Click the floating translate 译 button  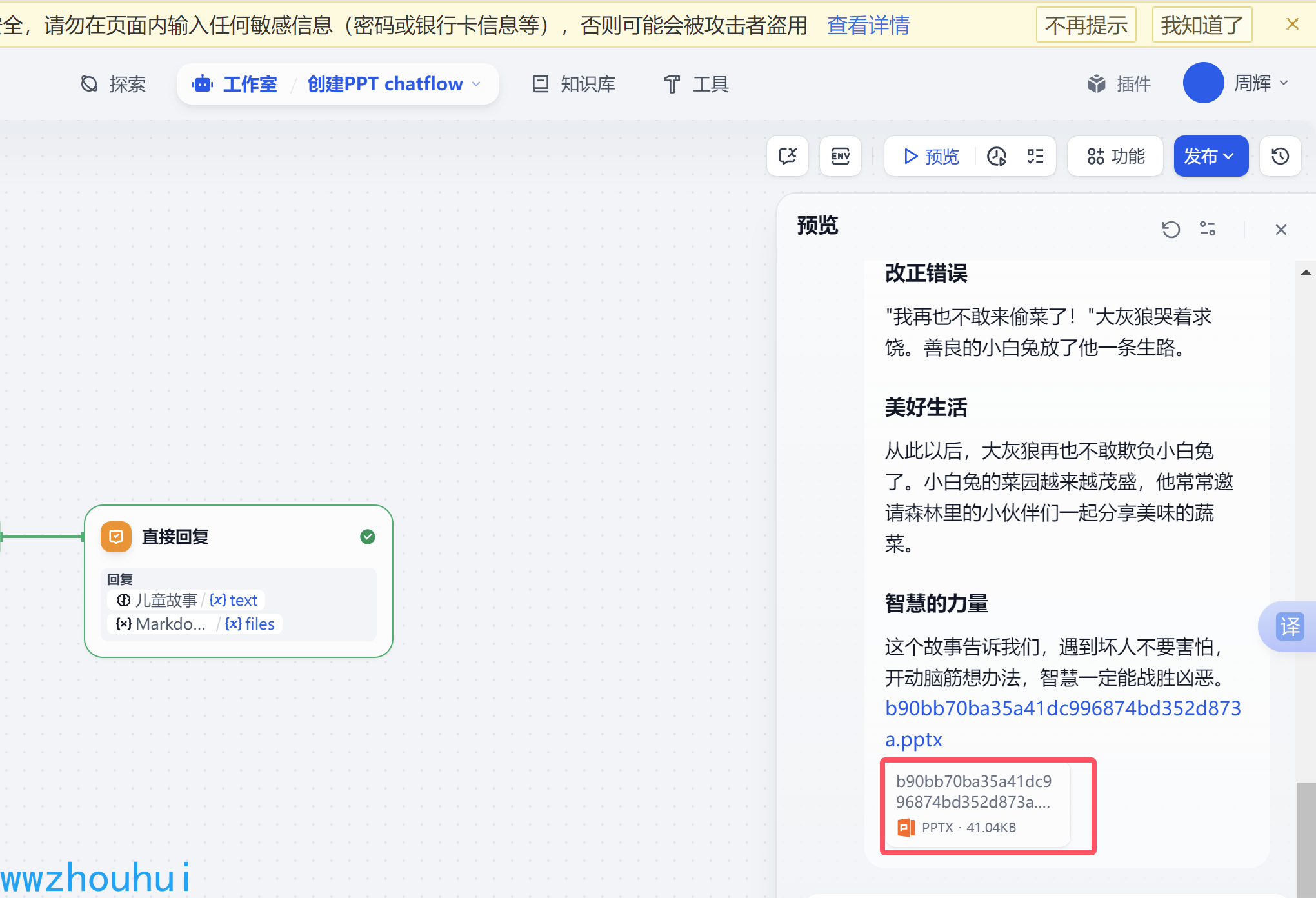1290,626
